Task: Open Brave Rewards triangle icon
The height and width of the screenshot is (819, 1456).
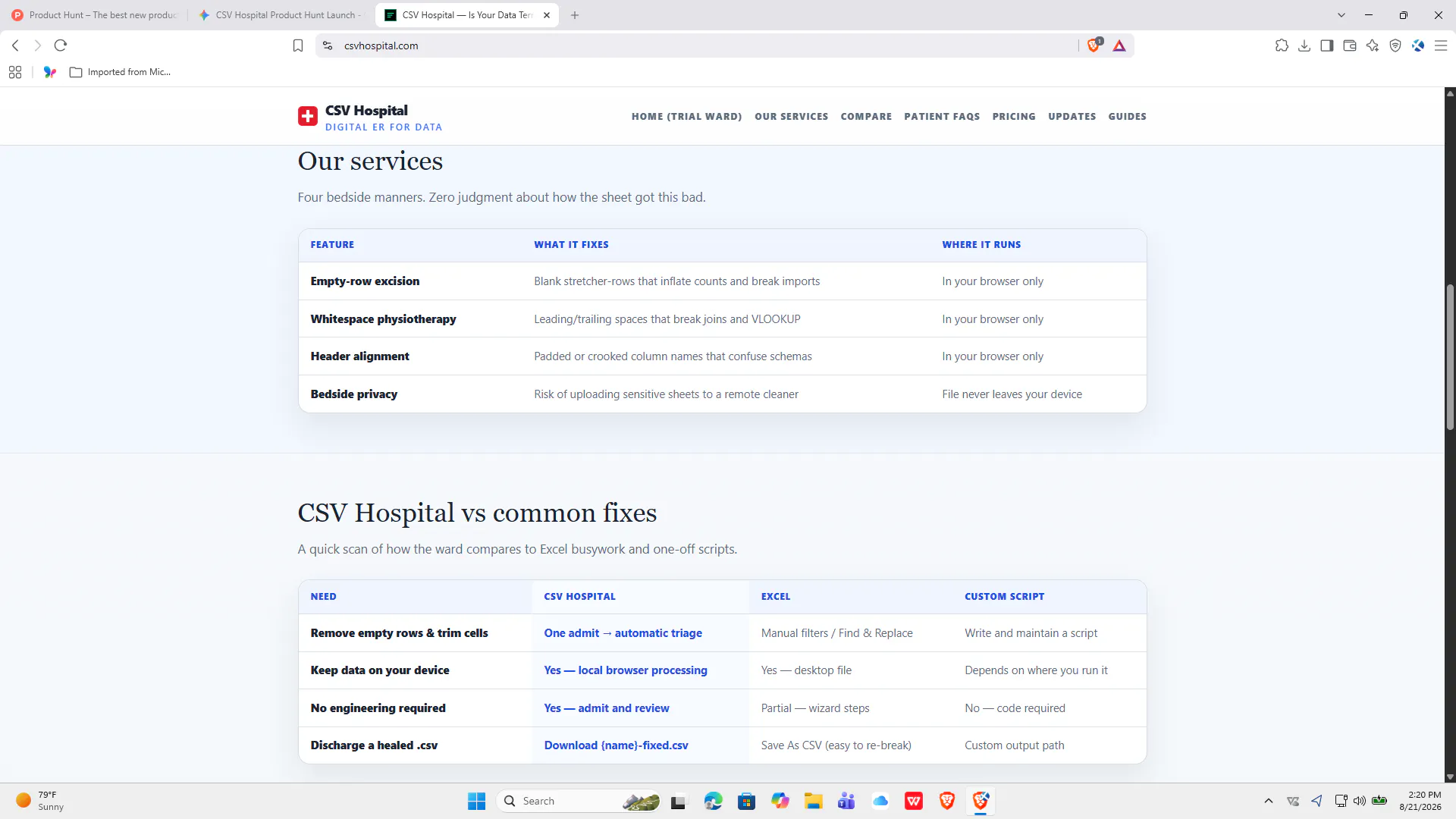Action: pyautogui.click(x=1119, y=45)
